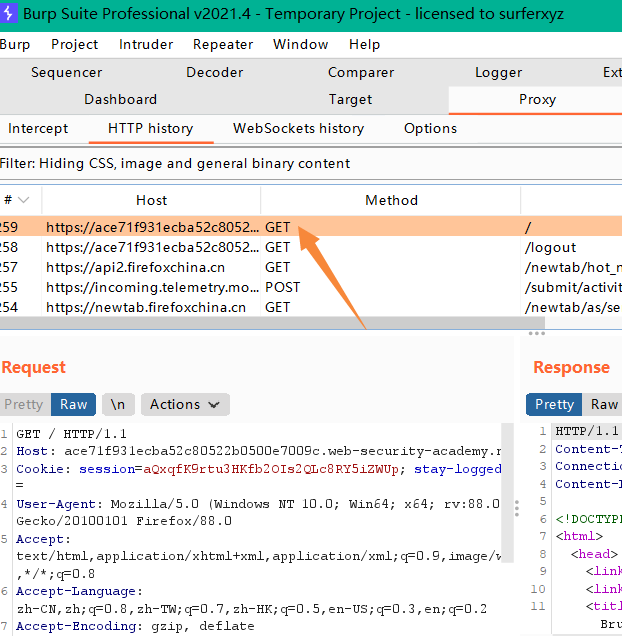Image resolution: width=622 pixels, height=636 pixels.
Task: Open the request Actions dropdown
Action: [185, 404]
